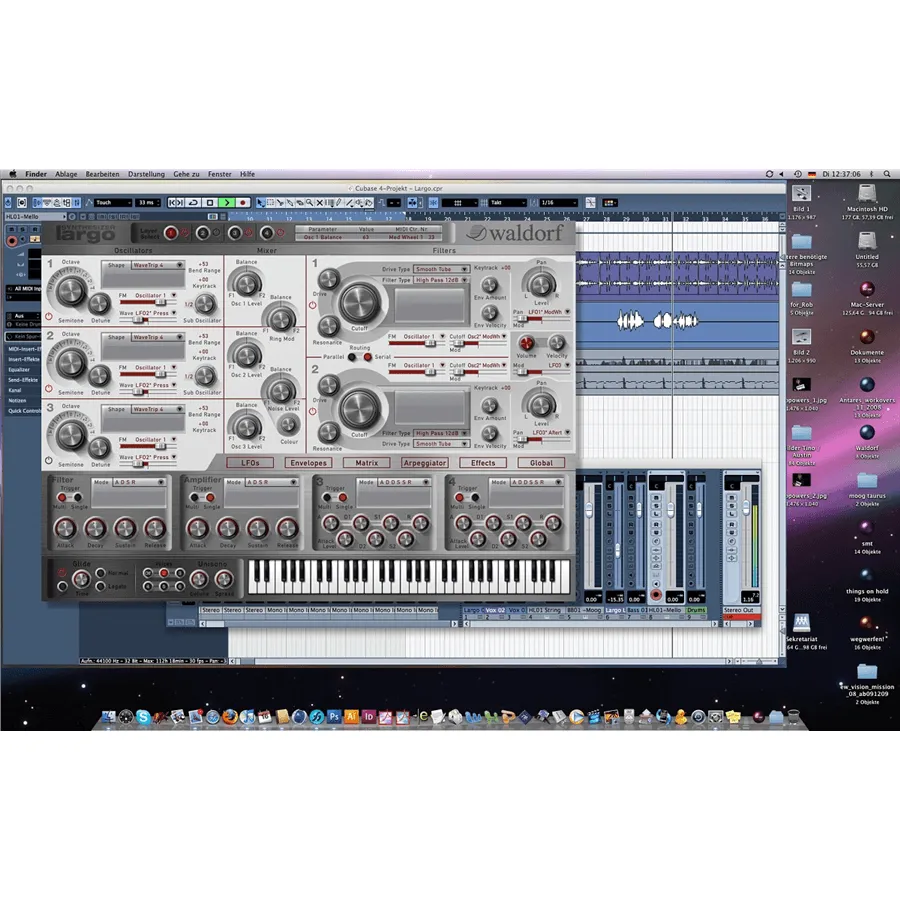This screenshot has height=900, width=900.
Task: Toggle Filter 1 power button
Action: [x=313, y=305]
